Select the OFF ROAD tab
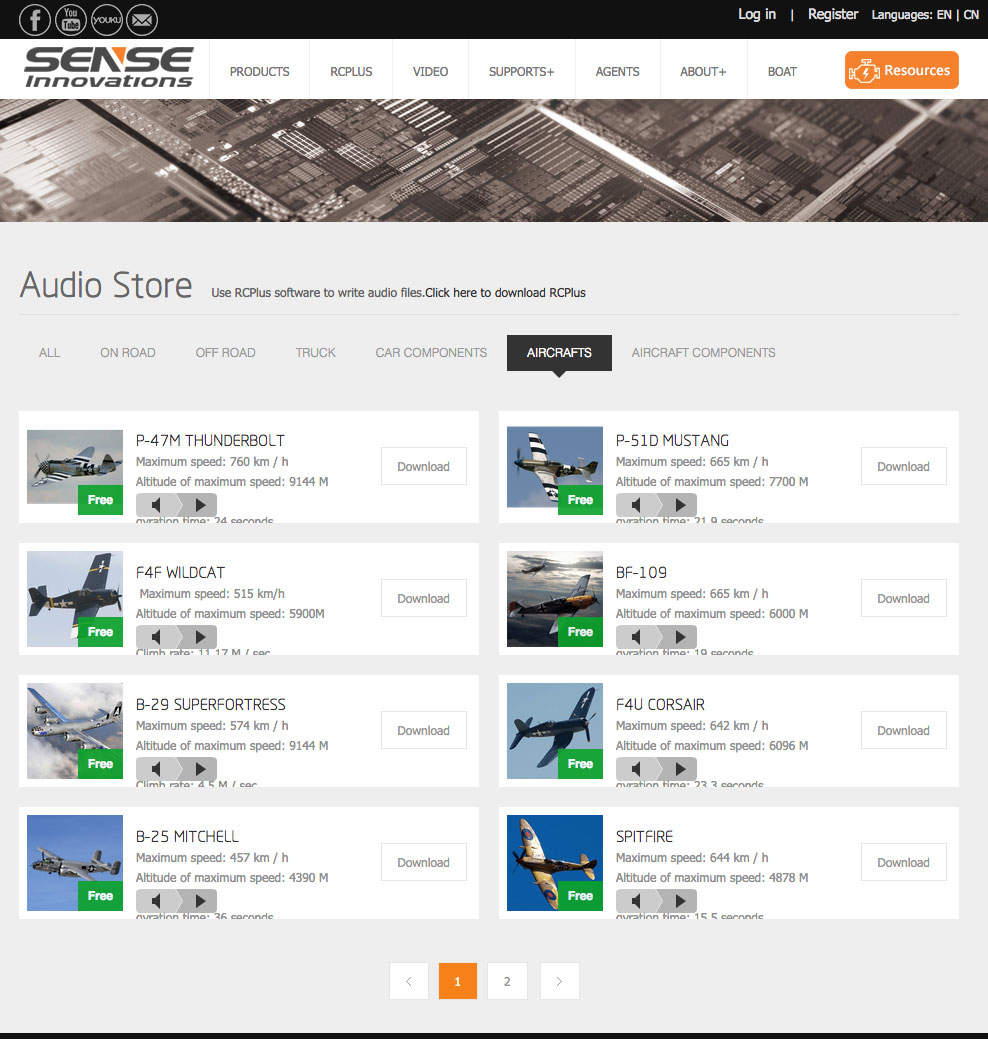 [225, 353]
